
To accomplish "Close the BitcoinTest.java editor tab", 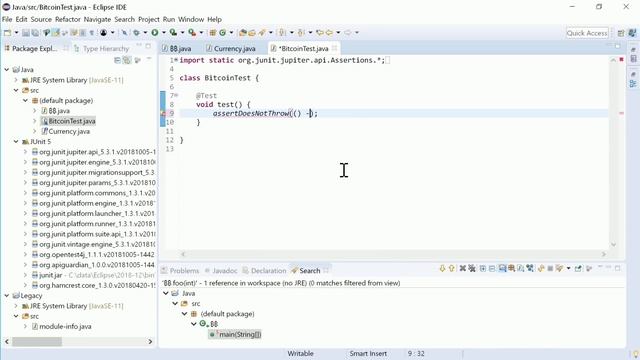I will click(x=335, y=48).
